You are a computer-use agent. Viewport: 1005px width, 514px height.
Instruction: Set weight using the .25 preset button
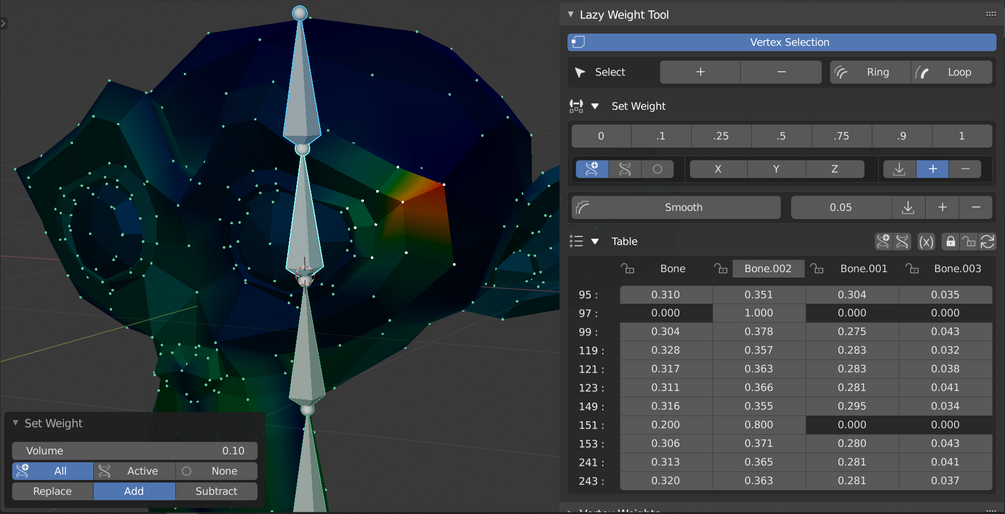coord(721,136)
